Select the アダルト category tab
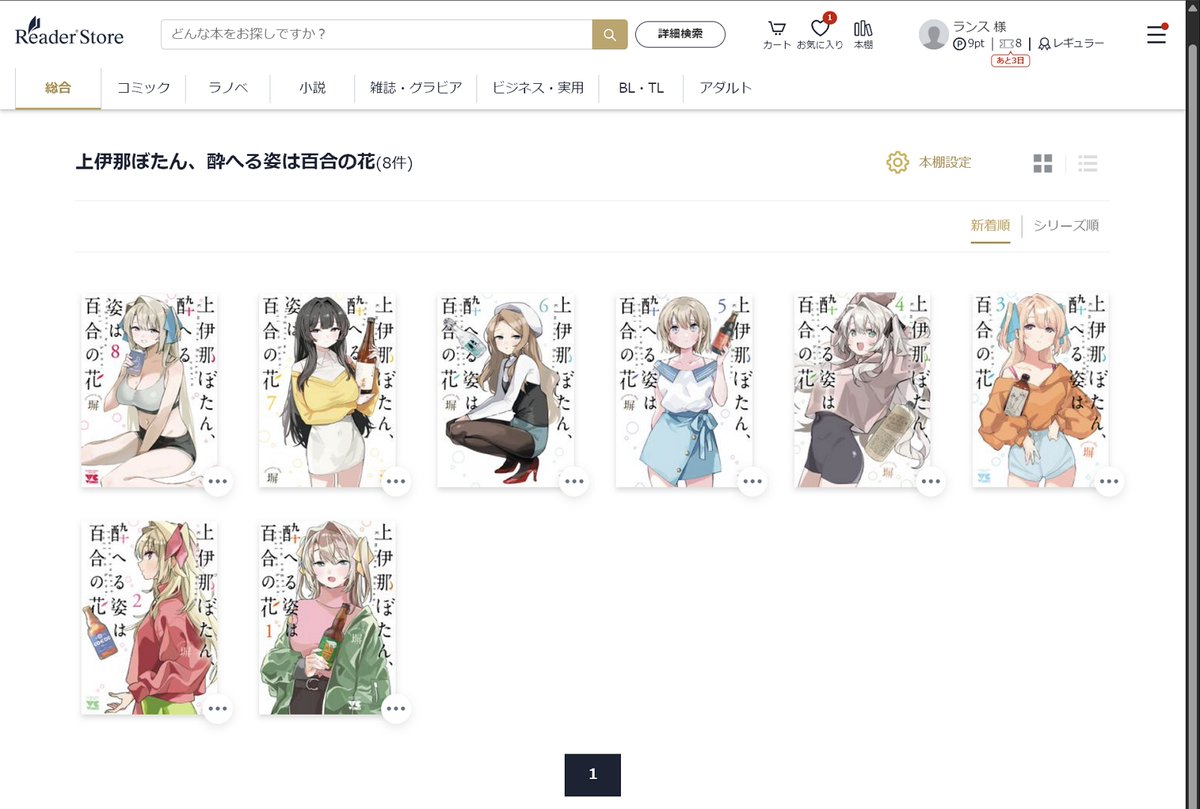The width and height of the screenshot is (1200, 809). click(x=726, y=88)
